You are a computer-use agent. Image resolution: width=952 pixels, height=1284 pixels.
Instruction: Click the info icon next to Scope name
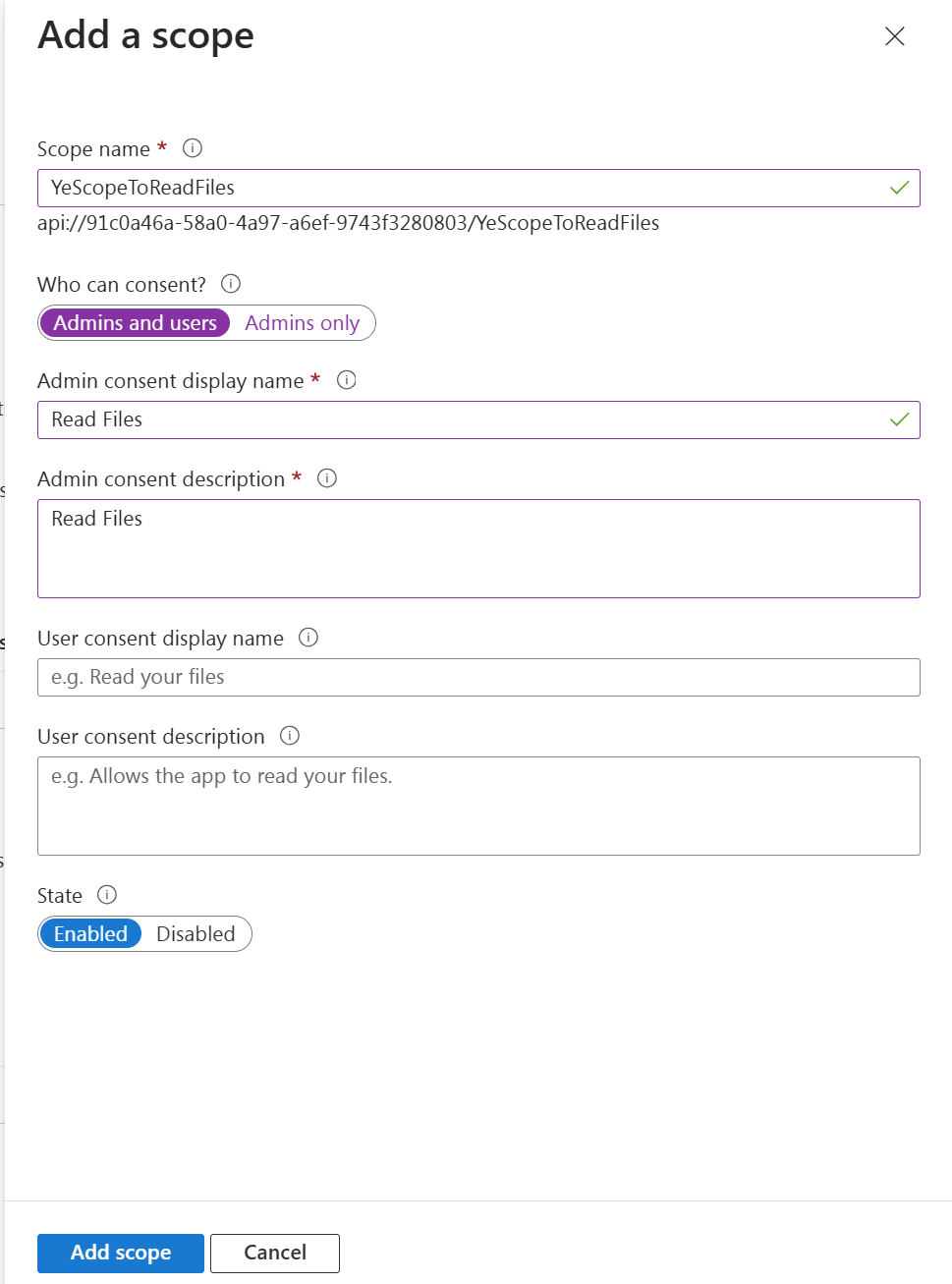193,148
